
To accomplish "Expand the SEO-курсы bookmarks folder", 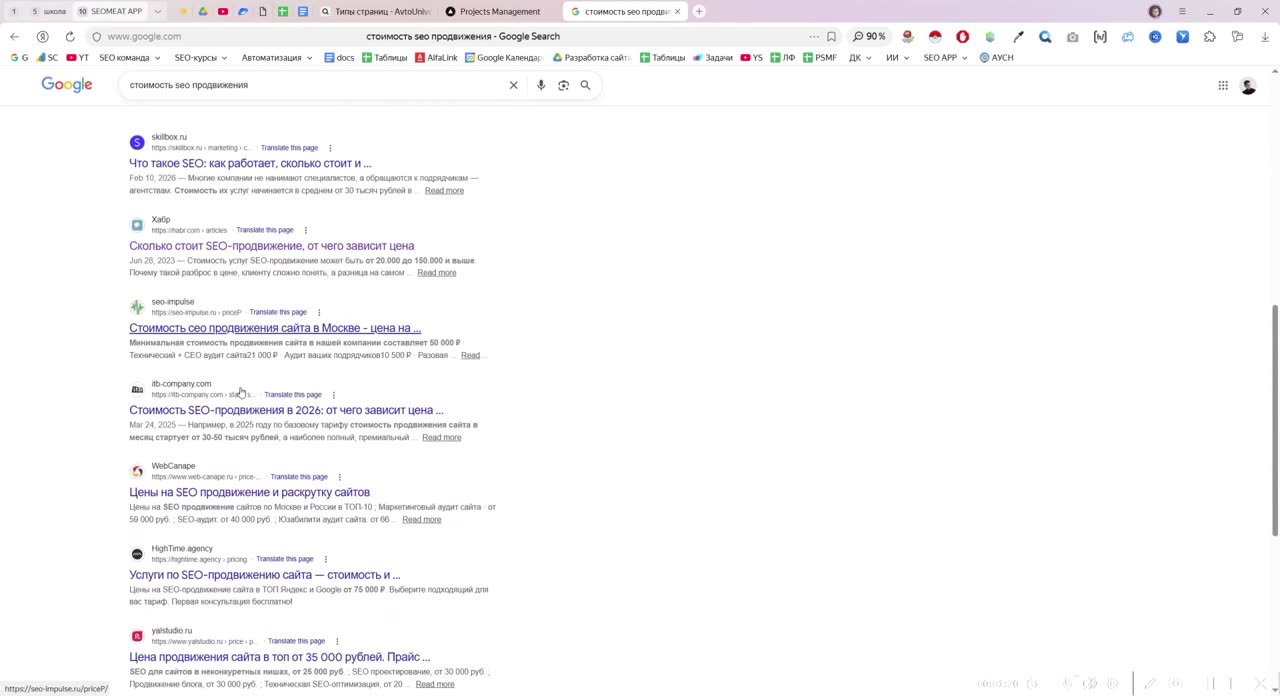I will pyautogui.click(x=200, y=58).
